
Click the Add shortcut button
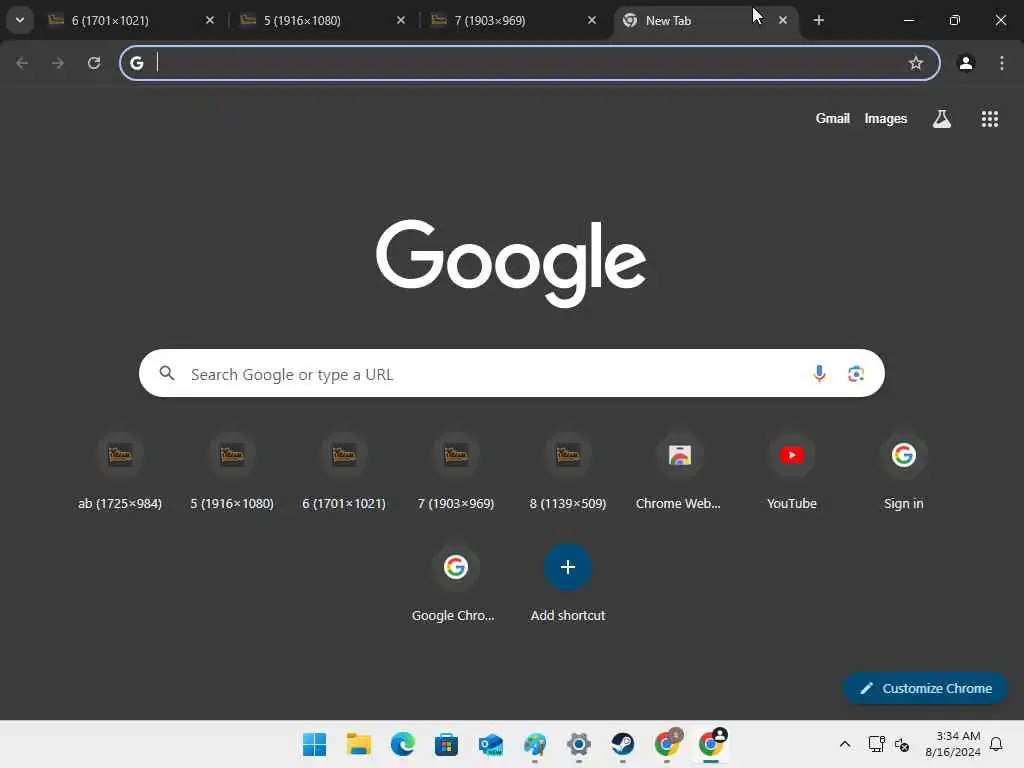pyautogui.click(x=568, y=583)
